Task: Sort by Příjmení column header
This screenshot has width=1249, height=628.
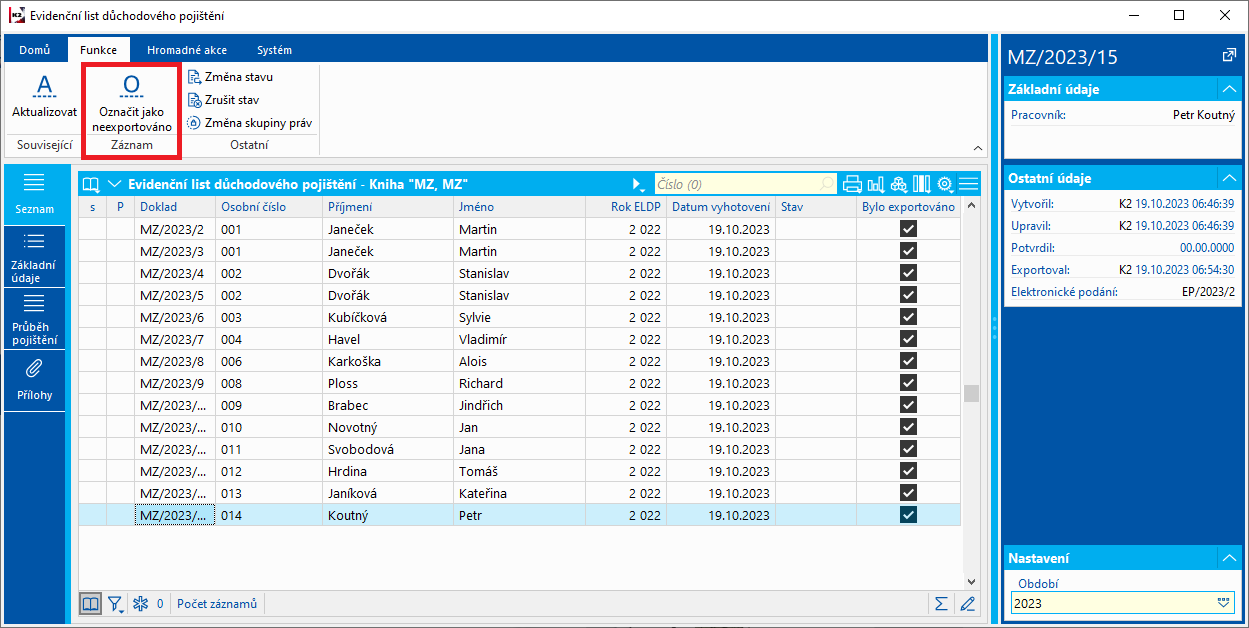Action: click(387, 207)
